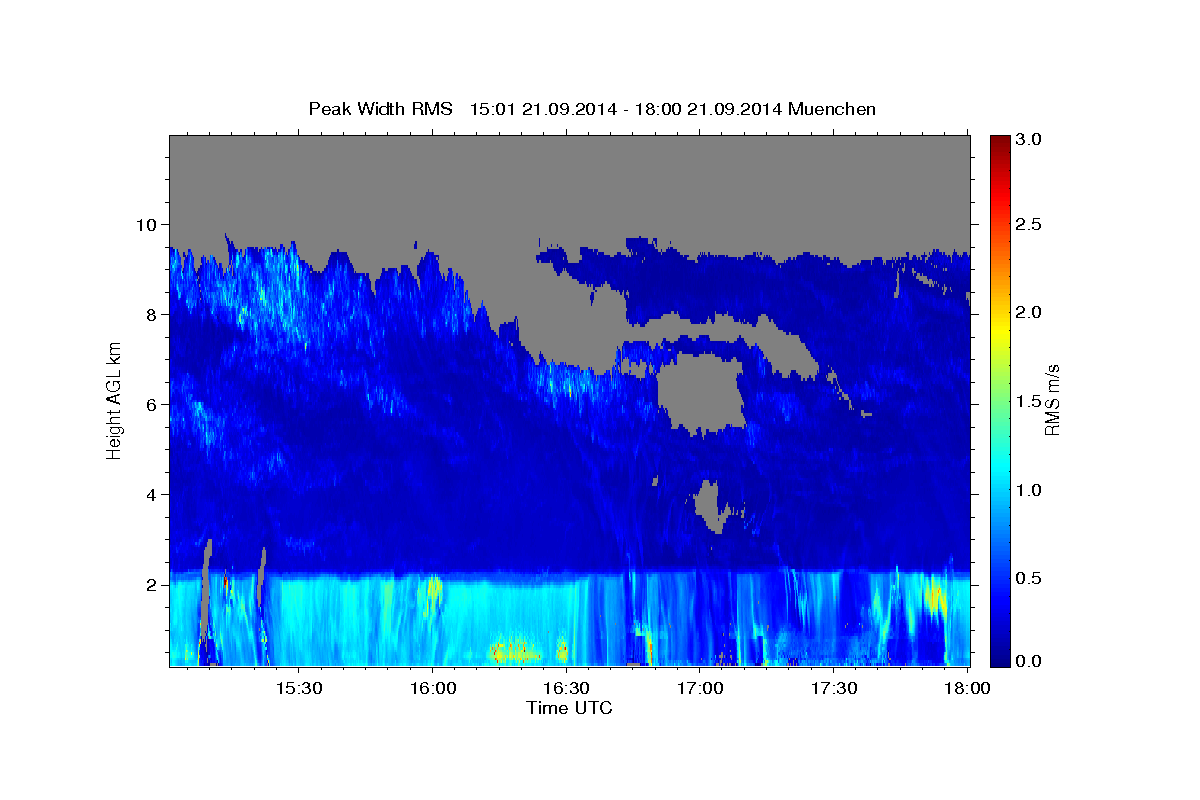This screenshot has height=800, width=1200.
Task: Click the 18:00 time tick label
Action: (x=966, y=688)
